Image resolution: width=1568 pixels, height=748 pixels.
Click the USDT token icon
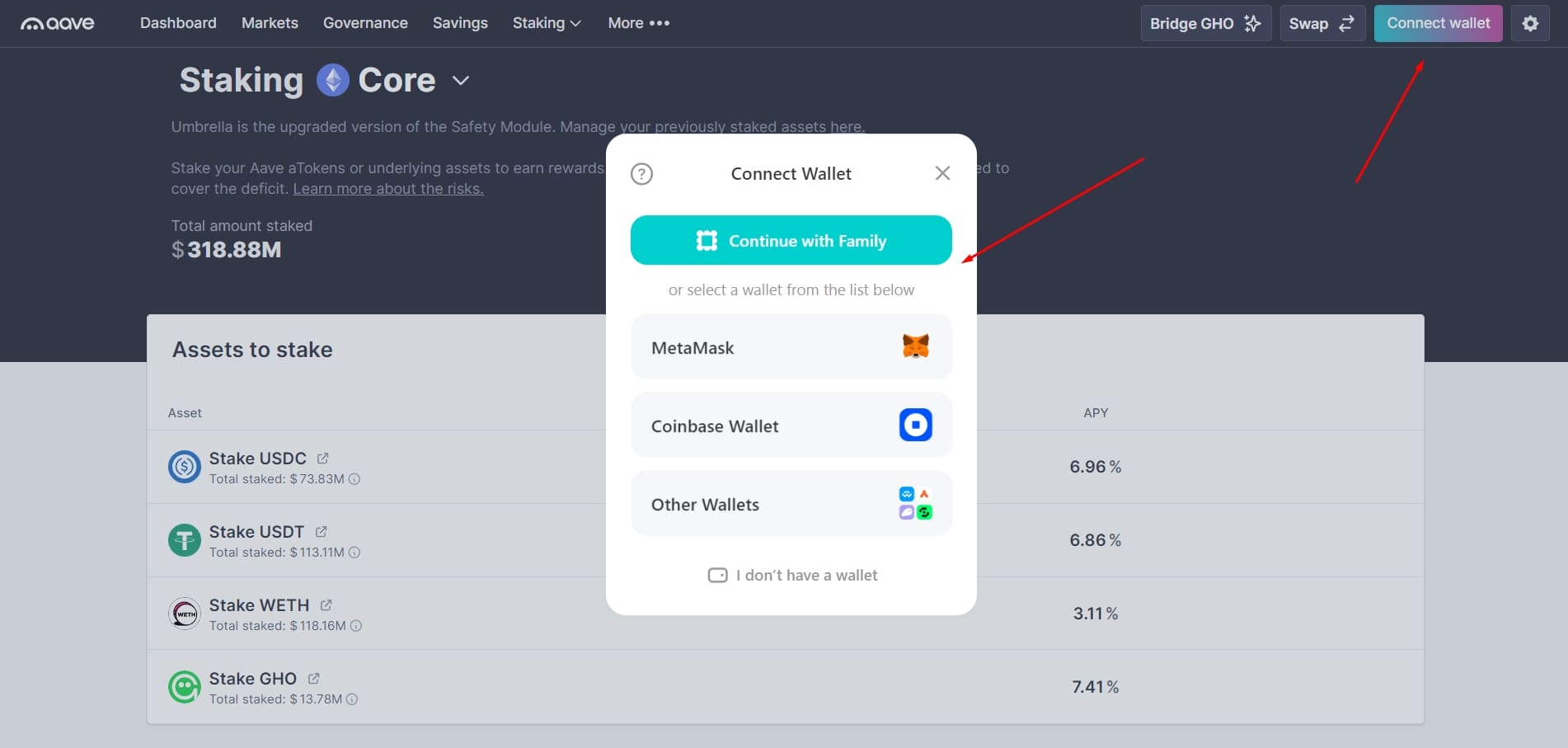[x=185, y=540]
